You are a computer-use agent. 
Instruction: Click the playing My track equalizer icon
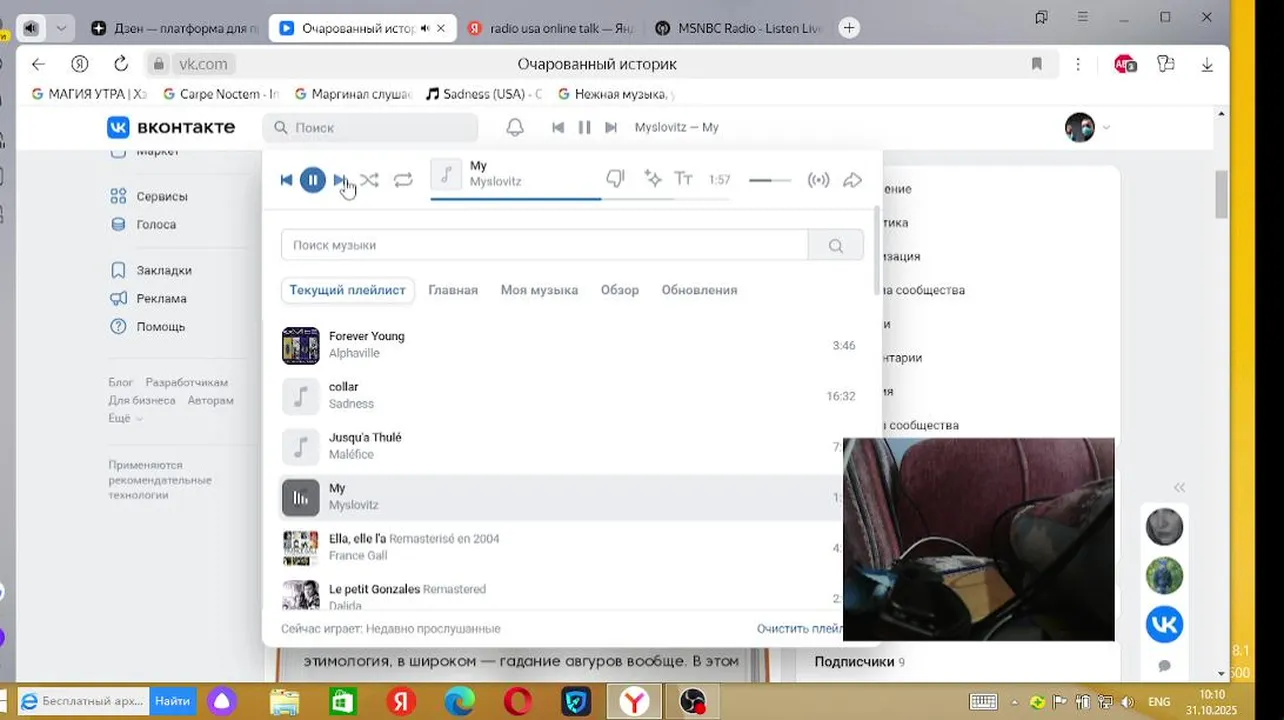tap(301, 497)
